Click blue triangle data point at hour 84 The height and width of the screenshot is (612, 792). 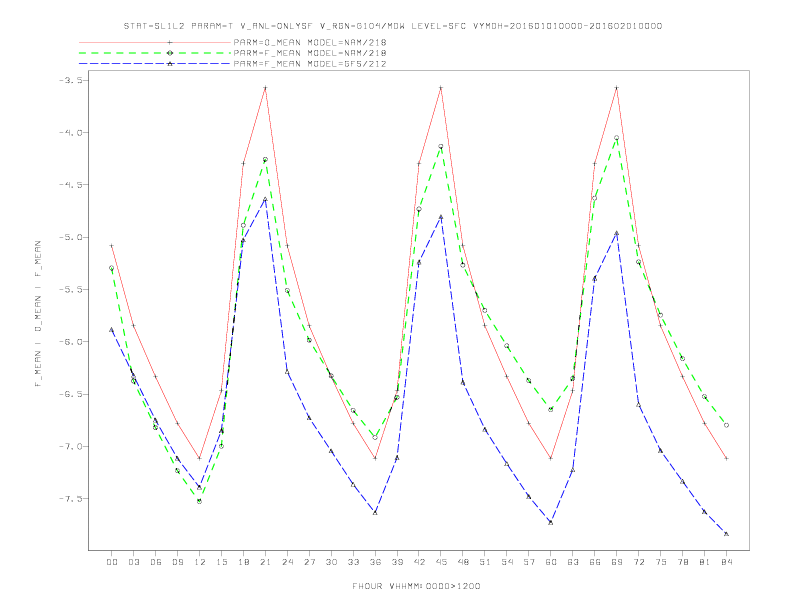(726, 534)
